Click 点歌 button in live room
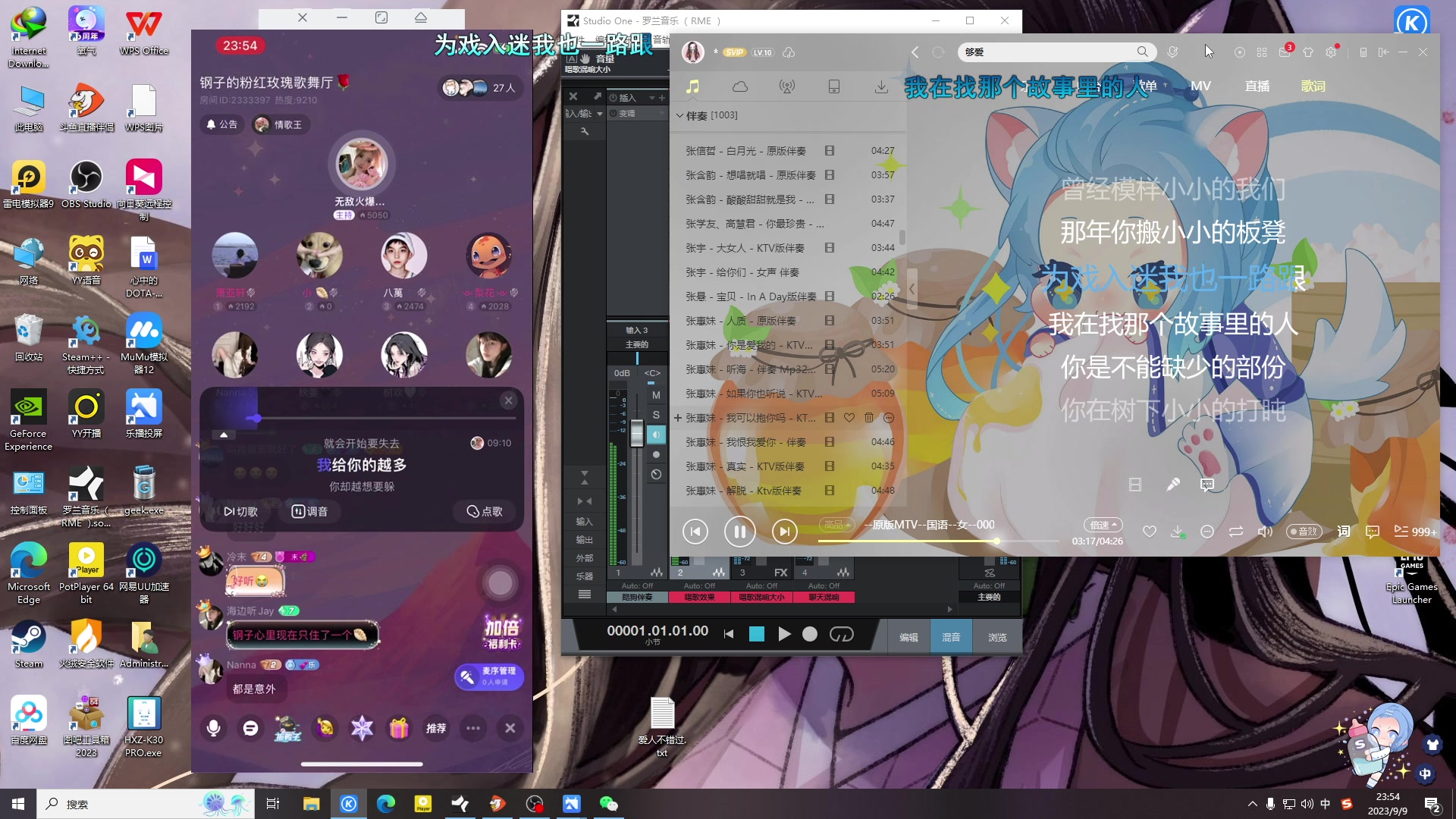The width and height of the screenshot is (1456, 819). 485,512
